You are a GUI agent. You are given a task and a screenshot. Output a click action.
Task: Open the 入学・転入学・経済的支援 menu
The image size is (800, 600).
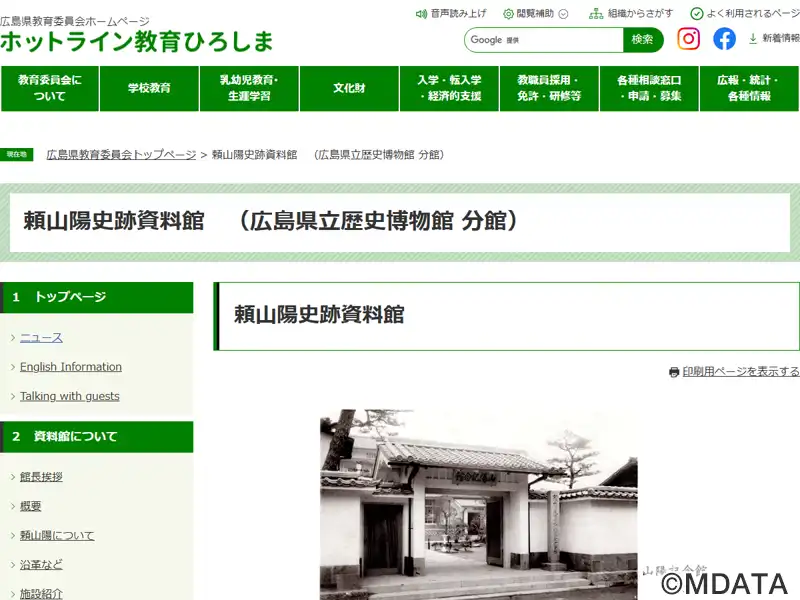pos(449,88)
